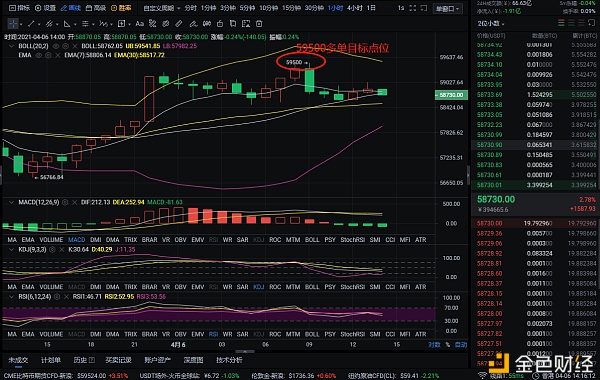Click the 设置 settings button

click(x=45, y=8)
